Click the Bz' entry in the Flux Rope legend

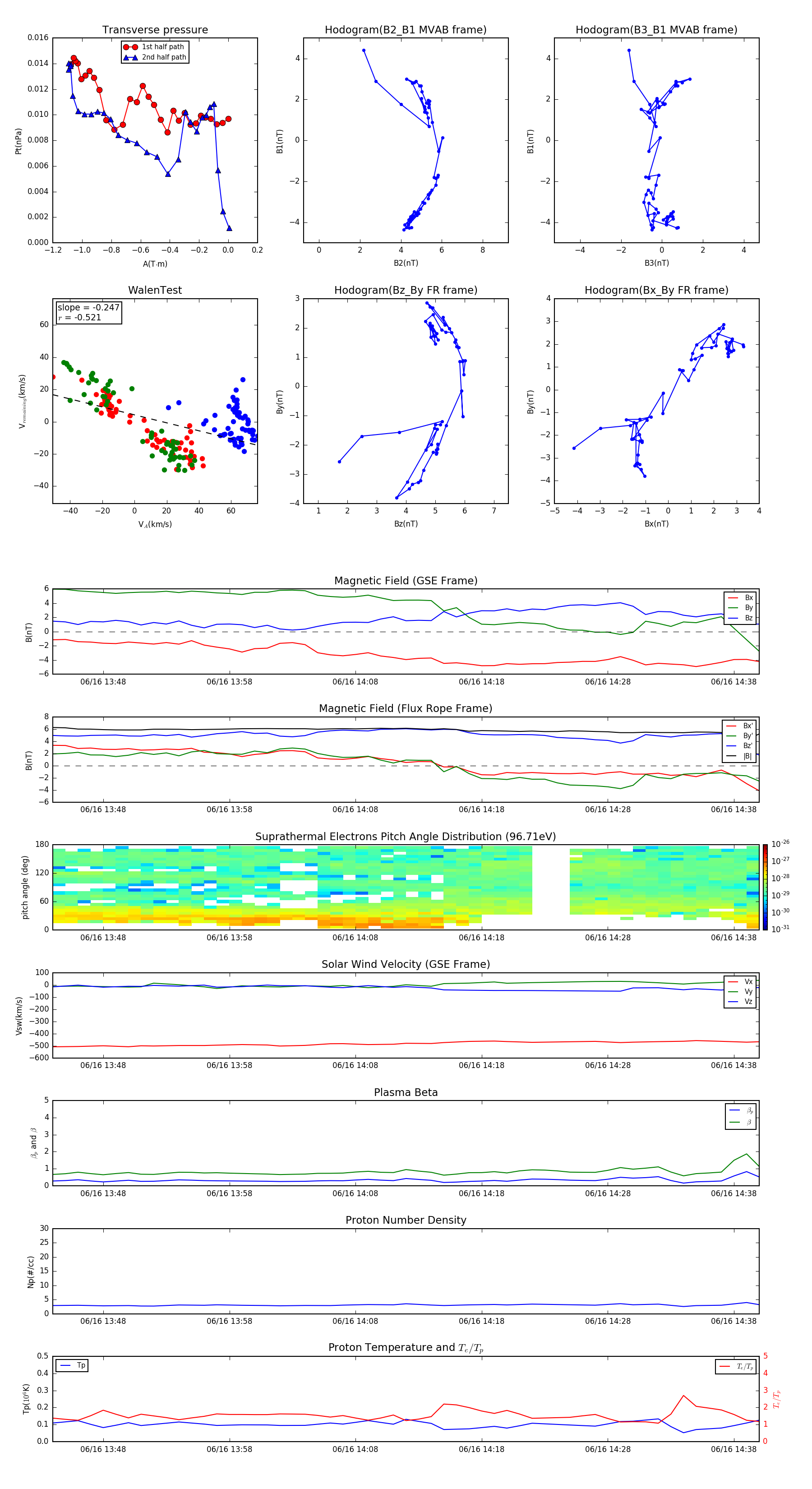tap(740, 746)
